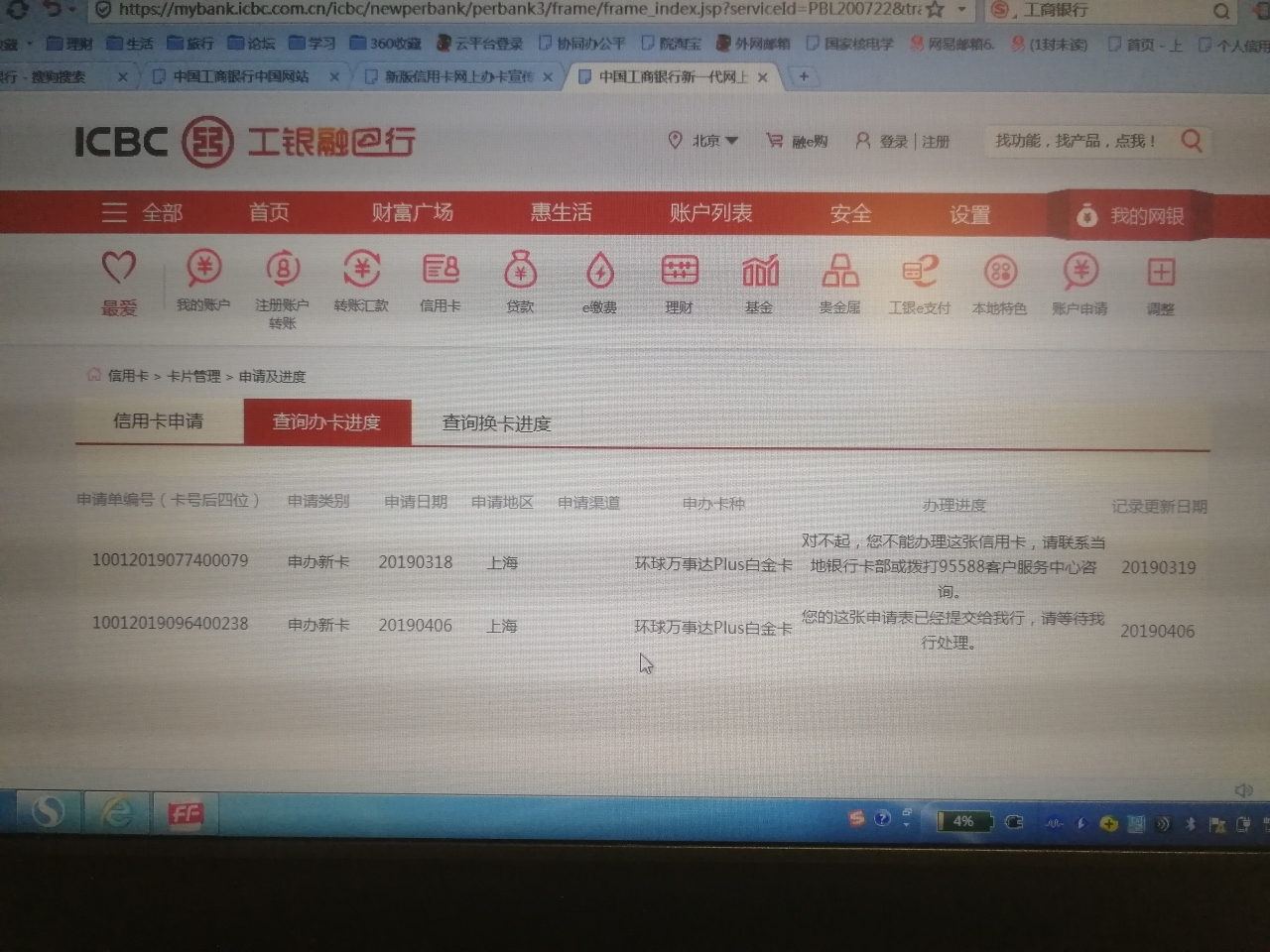
Task: Switch to 信用卡申请 tab
Action: pyautogui.click(x=159, y=421)
